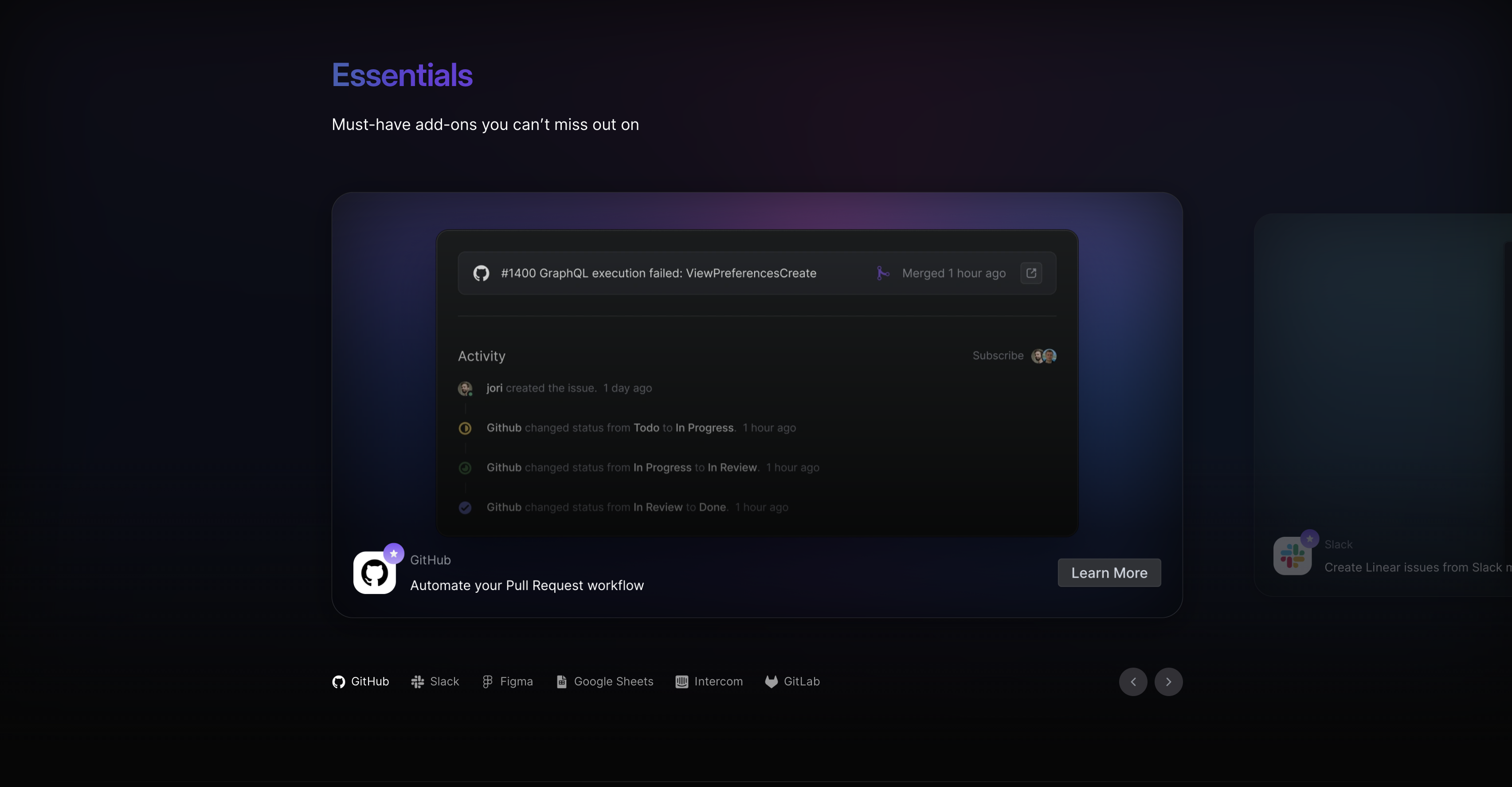
Task: Open the Google Sheets tab
Action: (604, 681)
